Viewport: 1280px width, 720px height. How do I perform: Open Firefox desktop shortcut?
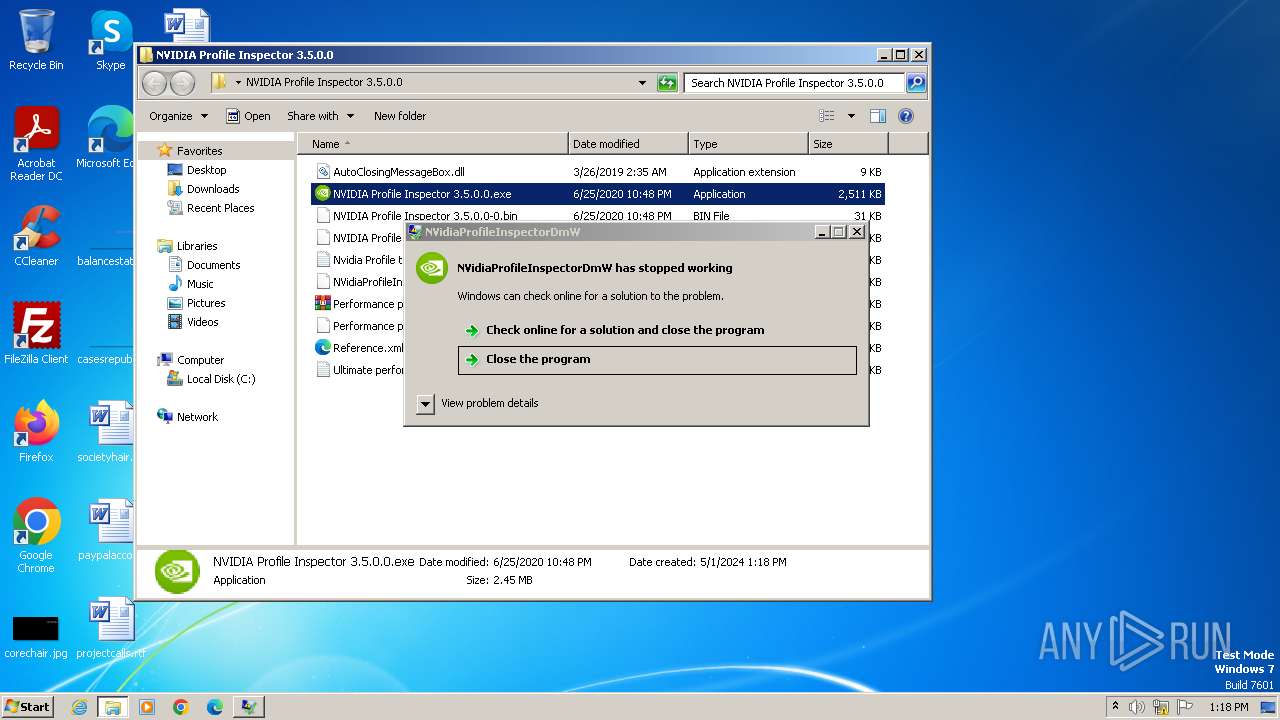tap(36, 431)
